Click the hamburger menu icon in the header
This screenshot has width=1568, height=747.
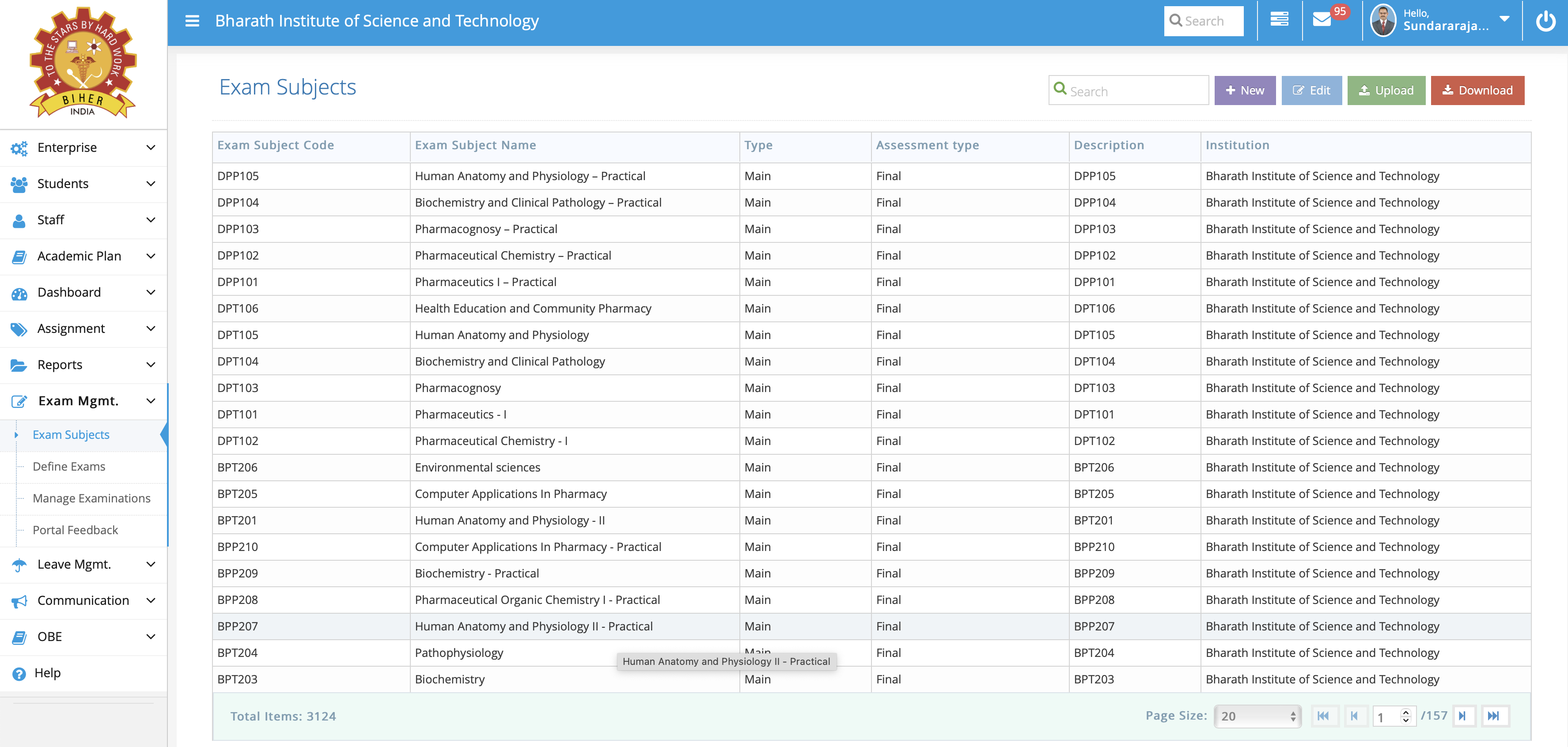(192, 21)
